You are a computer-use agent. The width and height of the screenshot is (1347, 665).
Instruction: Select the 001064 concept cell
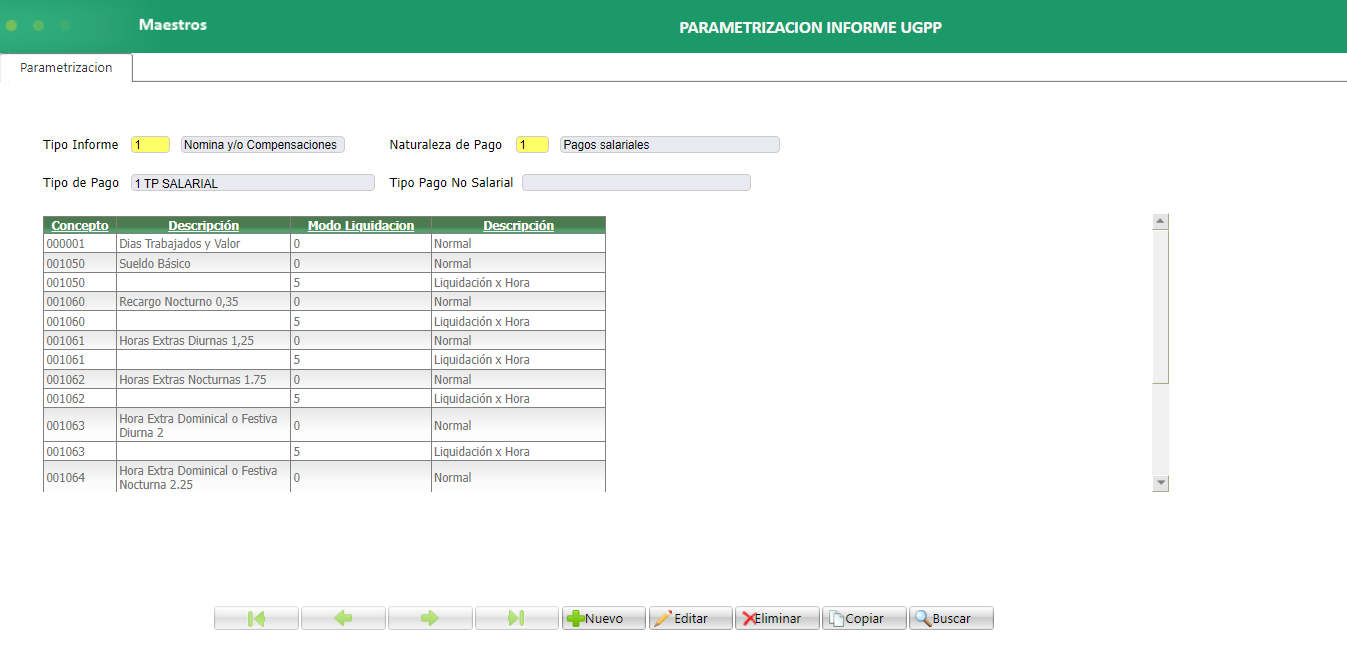pos(80,477)
